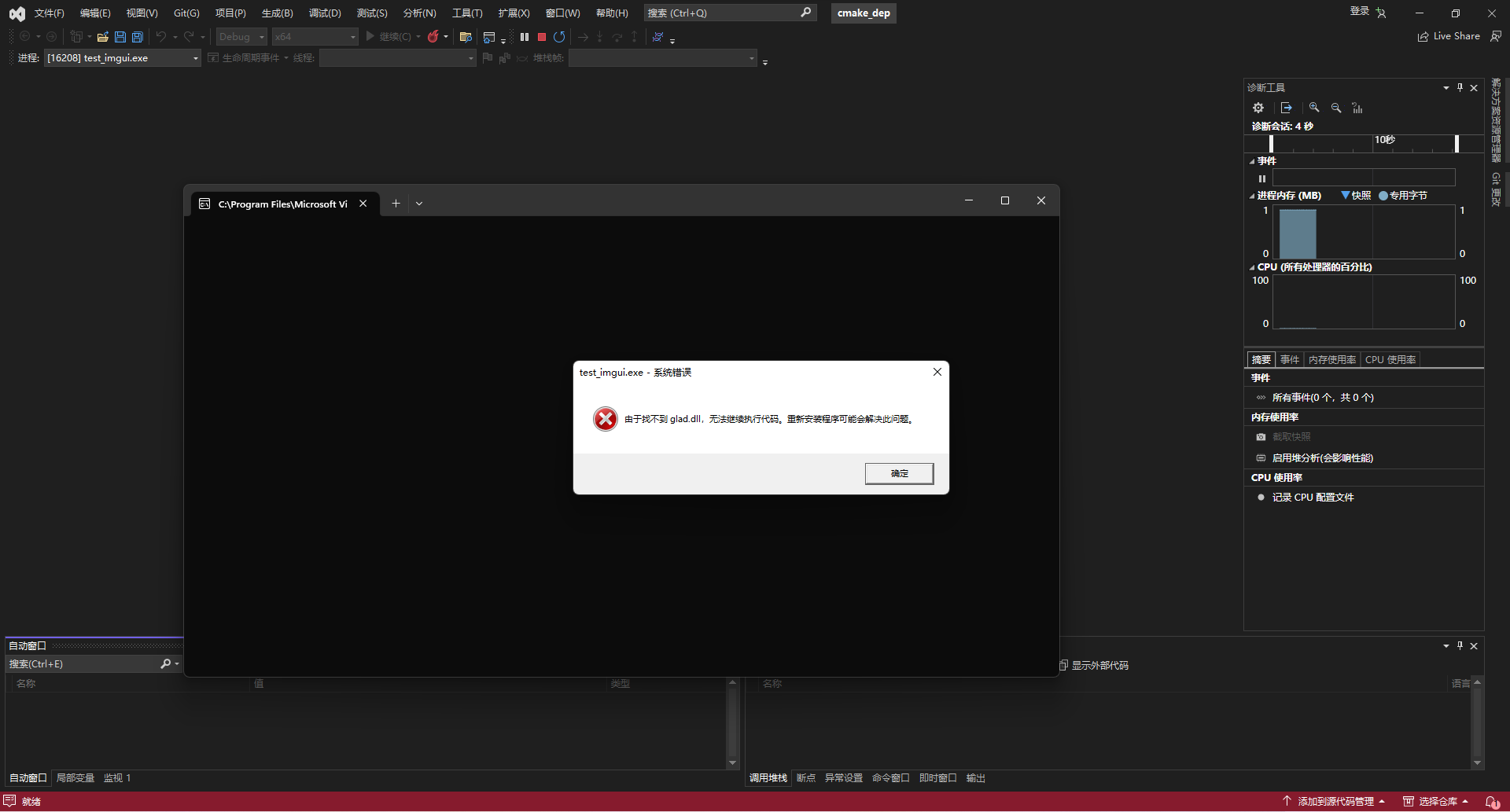Click the Restart debugging icon
The height and width of the screenshot is (812, 1510).
(x=559, y=37)
